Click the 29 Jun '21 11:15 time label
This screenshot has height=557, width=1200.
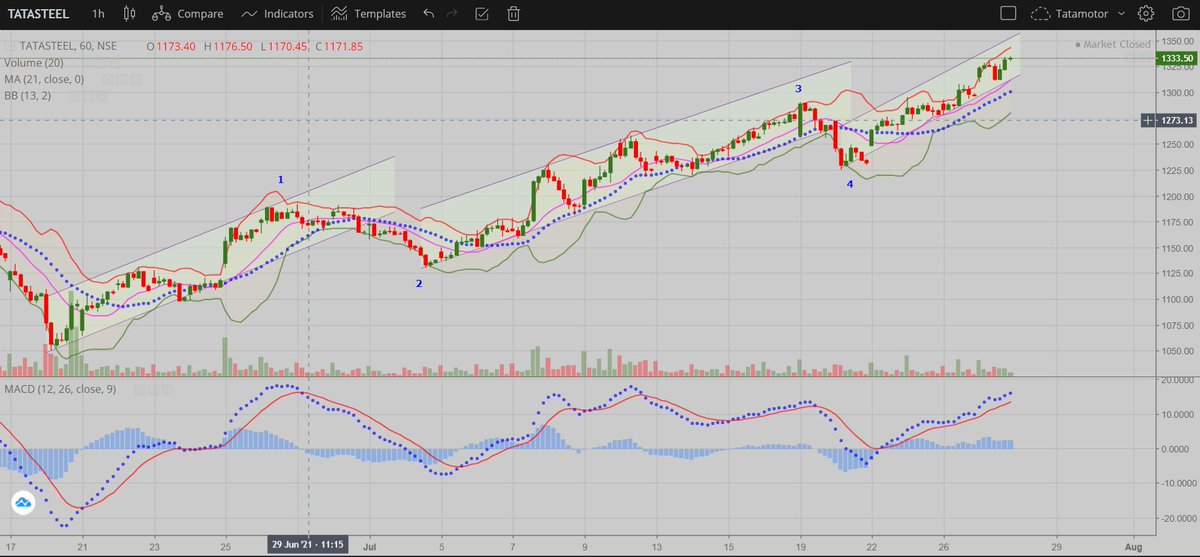[x=308, y=545]
